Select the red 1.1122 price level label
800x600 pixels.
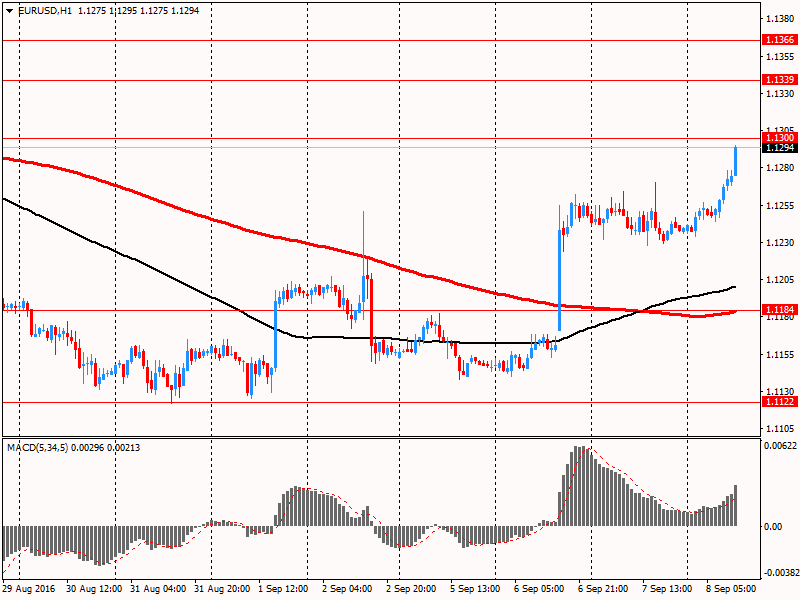pyautogui.click(x=780, y=402)
